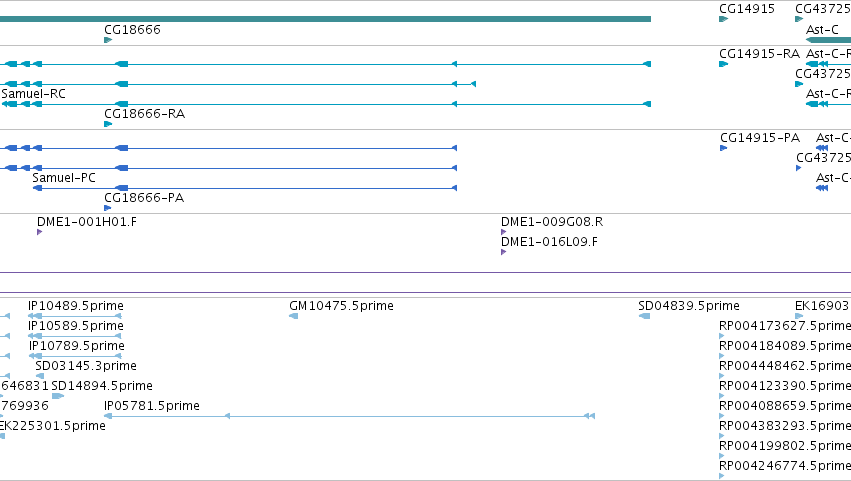Click the long teal gene bar
851x481 pixels.
pyautogui.click(x=325, y=19)
